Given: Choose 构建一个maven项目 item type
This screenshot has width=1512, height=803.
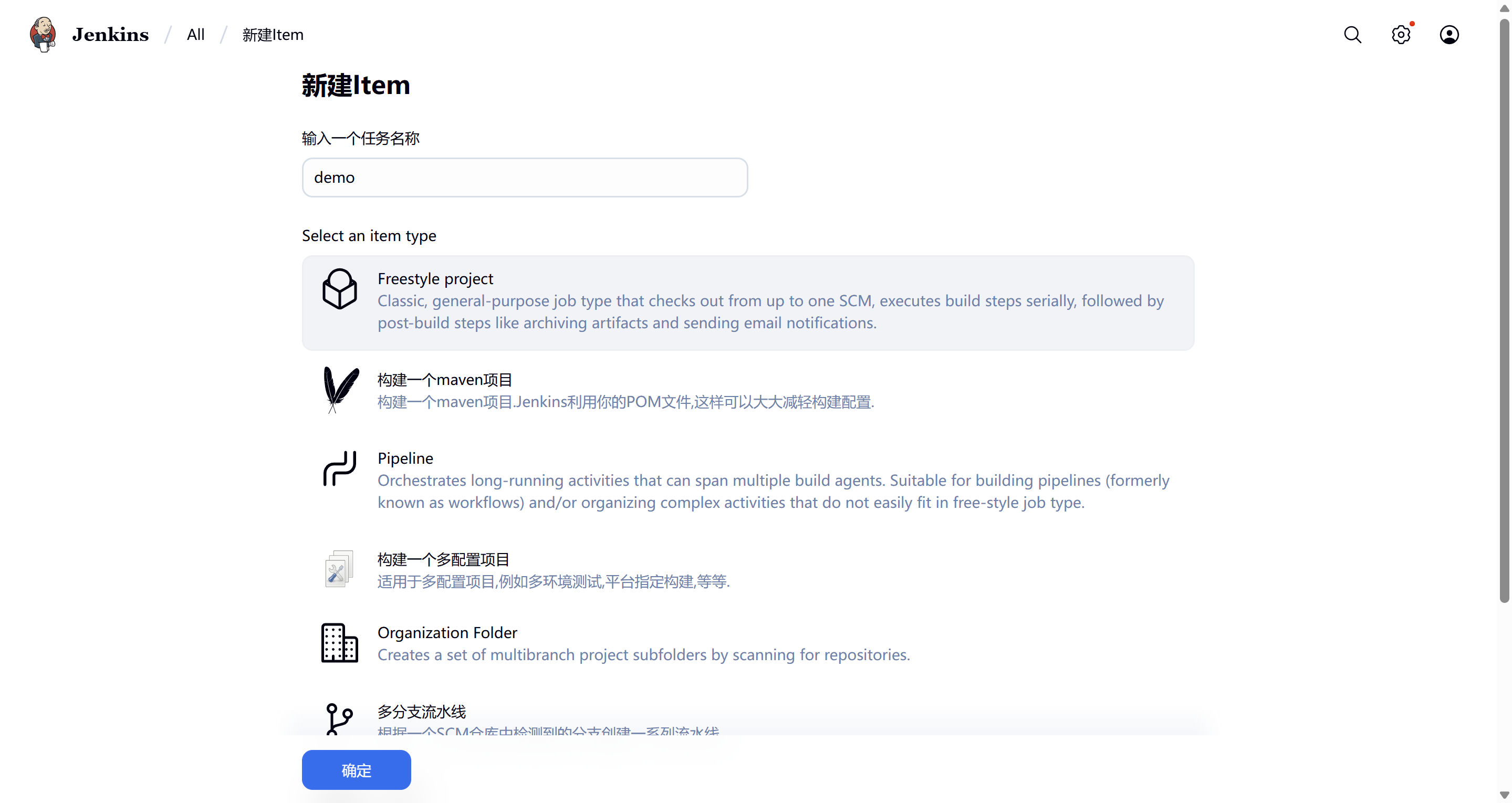Looking at the screenshot, I should click(444, 380).
